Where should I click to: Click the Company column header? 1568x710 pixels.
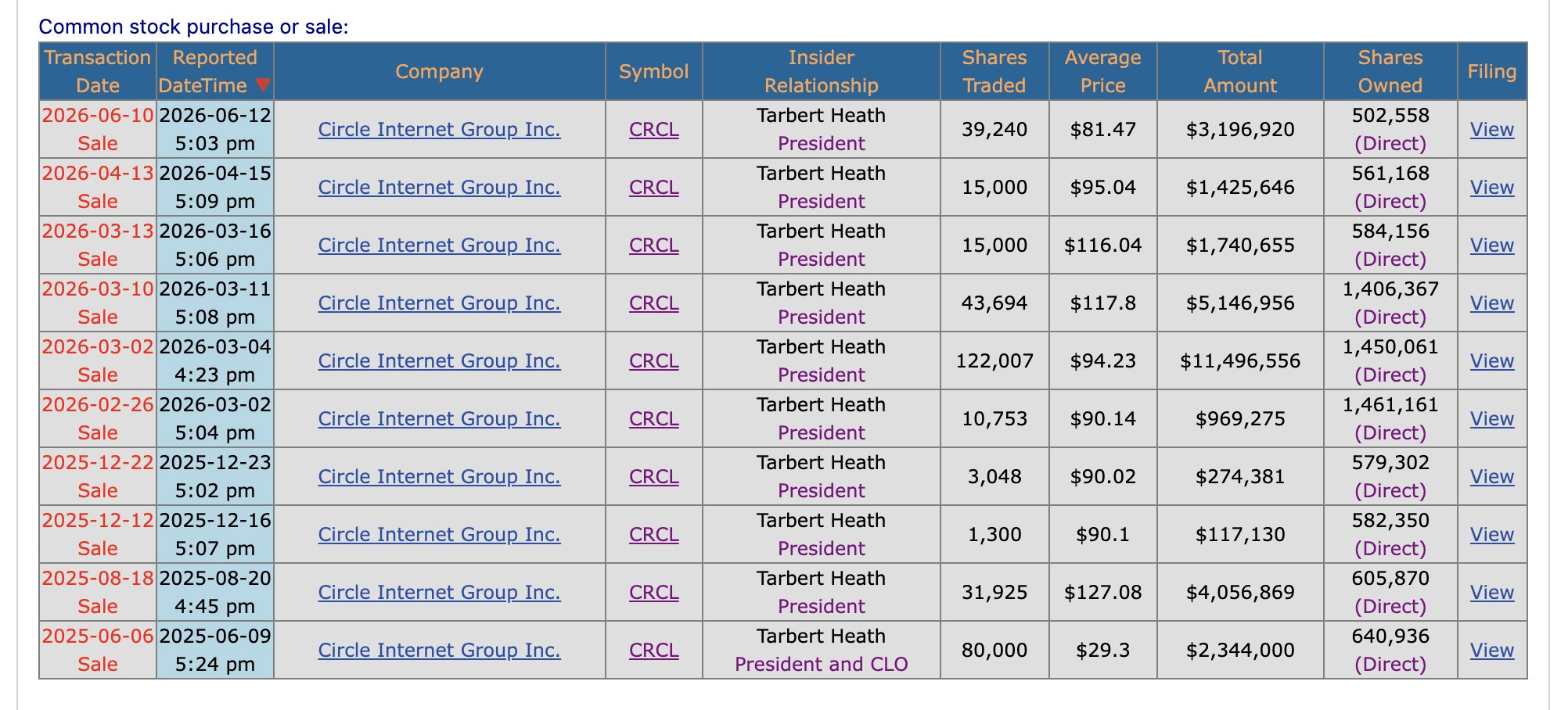(439, 71)
